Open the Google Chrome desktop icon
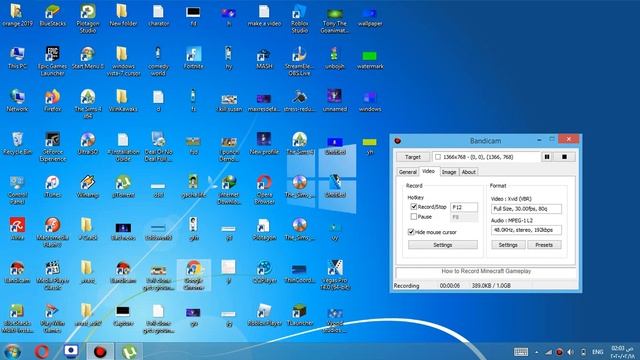This screenshot has height=360, width=640. click(x=194, y=276)
